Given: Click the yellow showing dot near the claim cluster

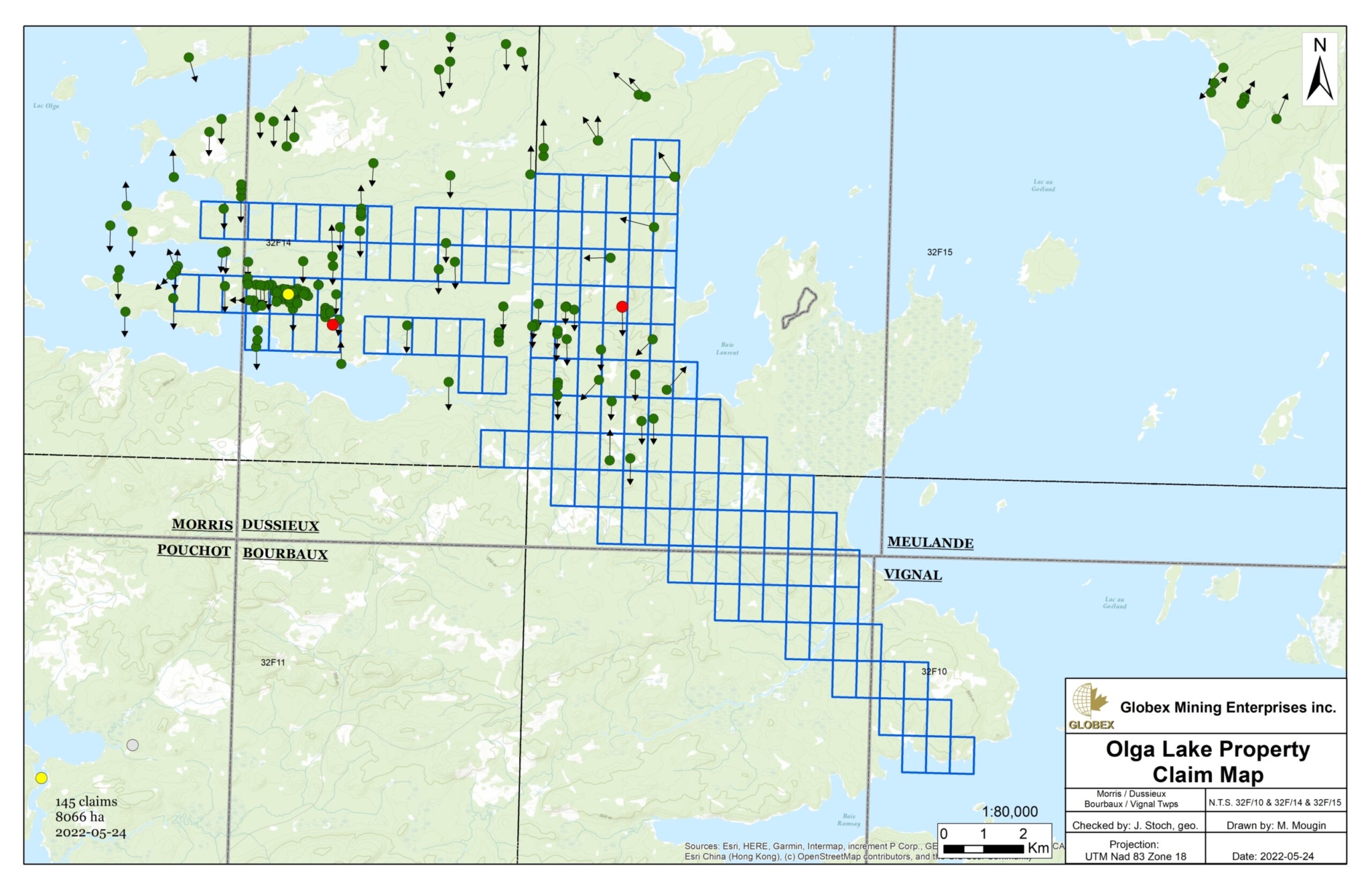Looking at the screenshot, I should tap(289, 295).
